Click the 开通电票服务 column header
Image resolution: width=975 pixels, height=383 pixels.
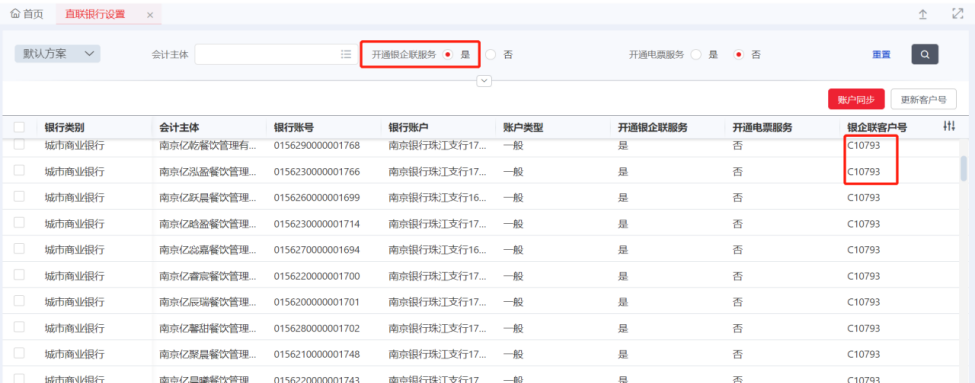pyautogui.click(x=762, y=127)
